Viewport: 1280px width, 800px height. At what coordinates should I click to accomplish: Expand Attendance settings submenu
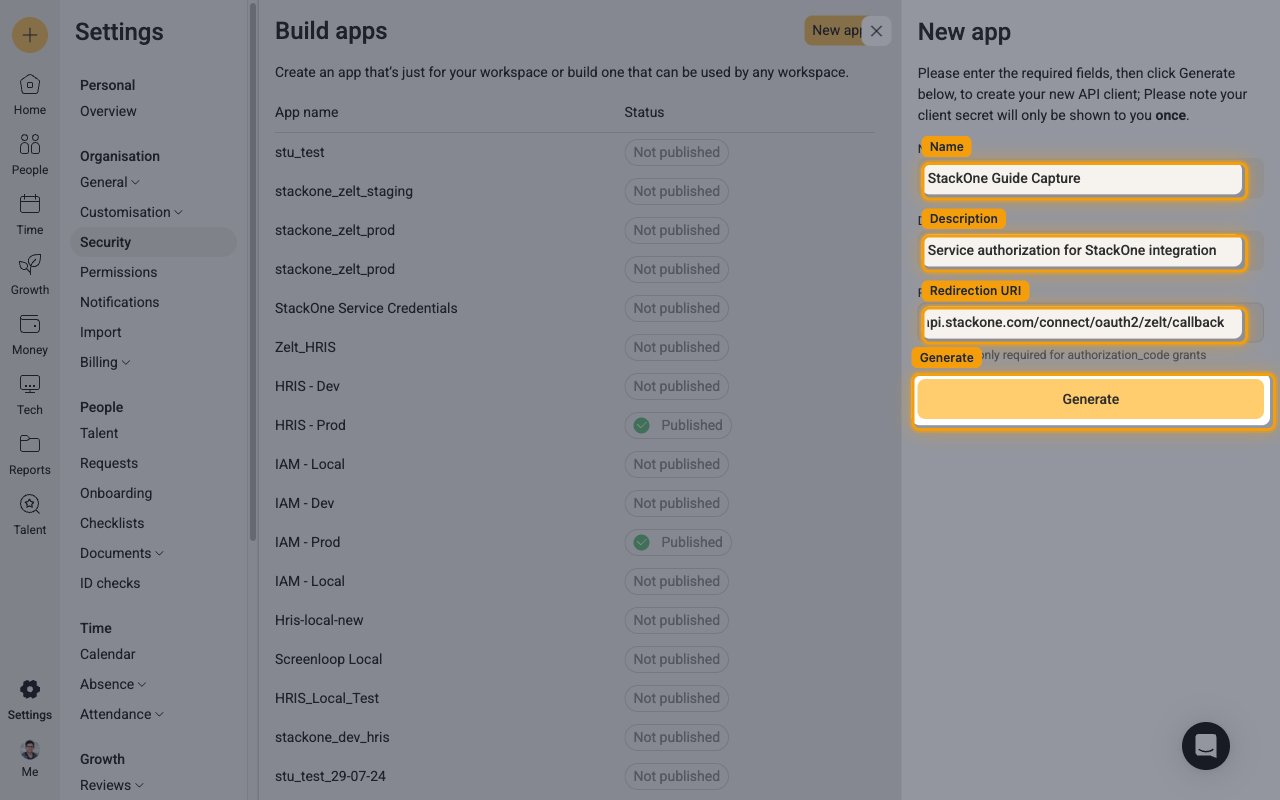122,714
